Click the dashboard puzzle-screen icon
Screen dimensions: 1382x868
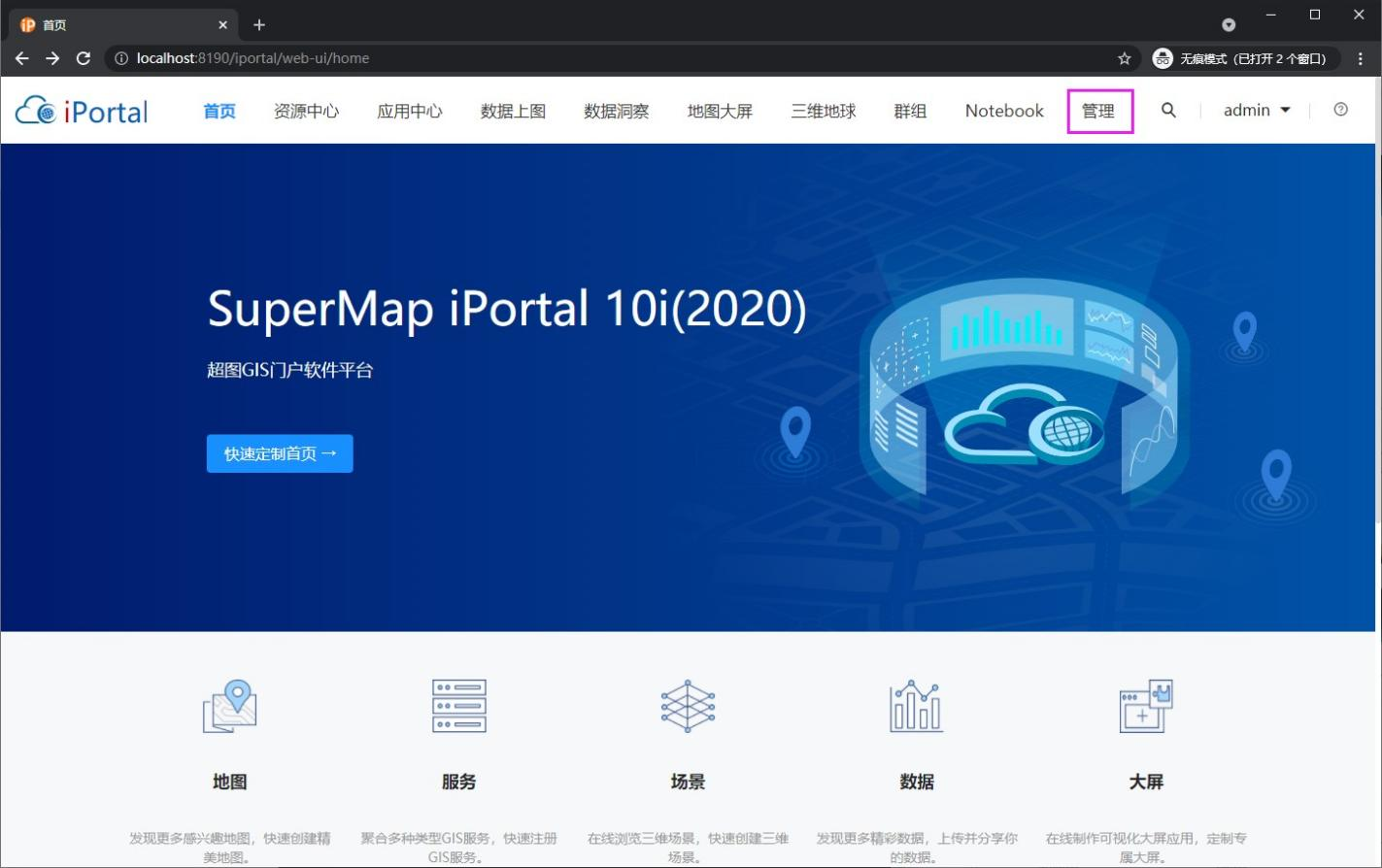coord(1146,706)
